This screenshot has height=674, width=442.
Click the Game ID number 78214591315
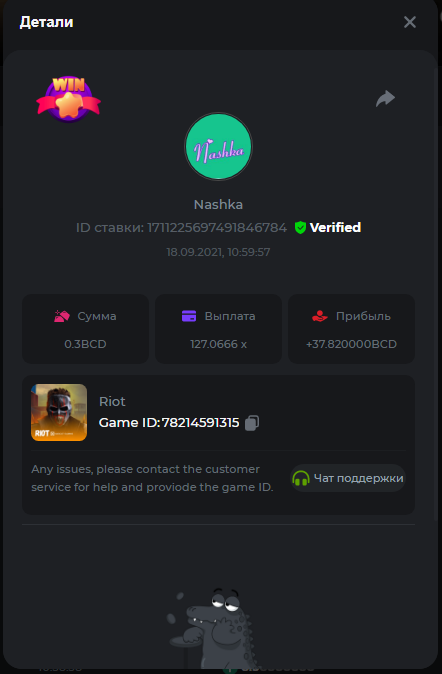[200, 423]
